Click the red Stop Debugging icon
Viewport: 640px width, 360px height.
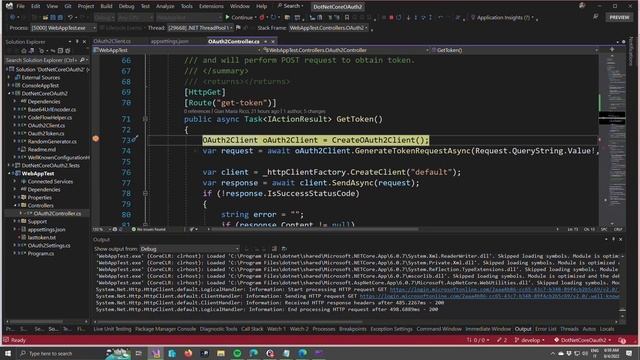click(x=391, y=18)
